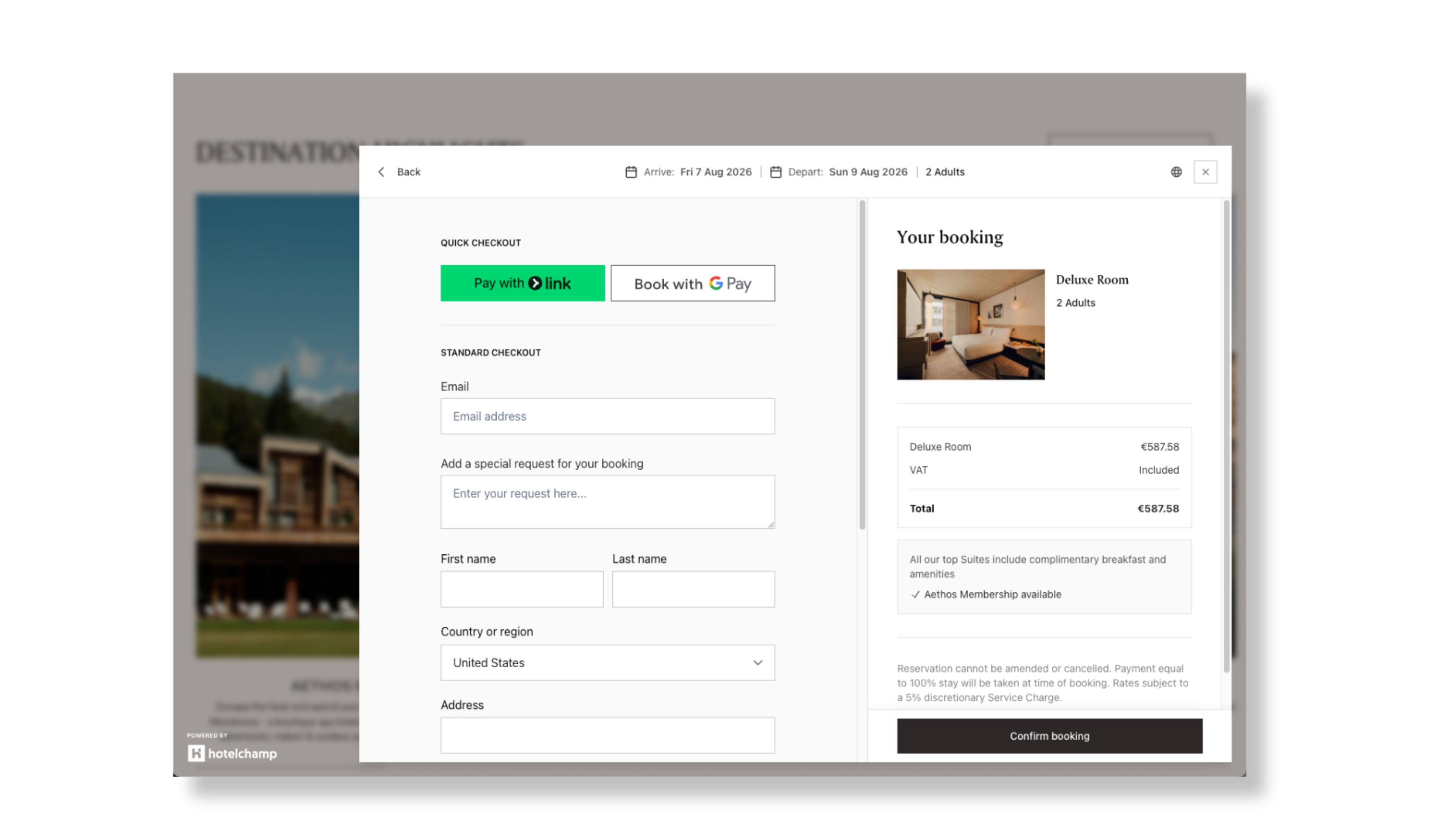Click the Deluxe Room photo thumbnail
This screenshot has width=1456, height=819.
click(x=971, y=325)
